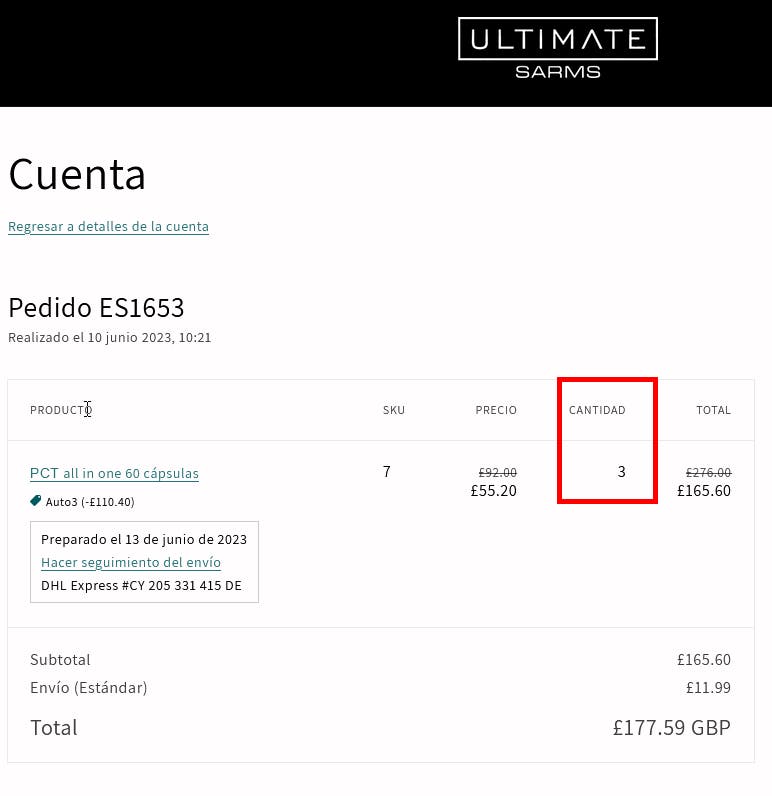The image size is (772, 796).
Task: Select the PRECIO column header
Action: (496, 410)
